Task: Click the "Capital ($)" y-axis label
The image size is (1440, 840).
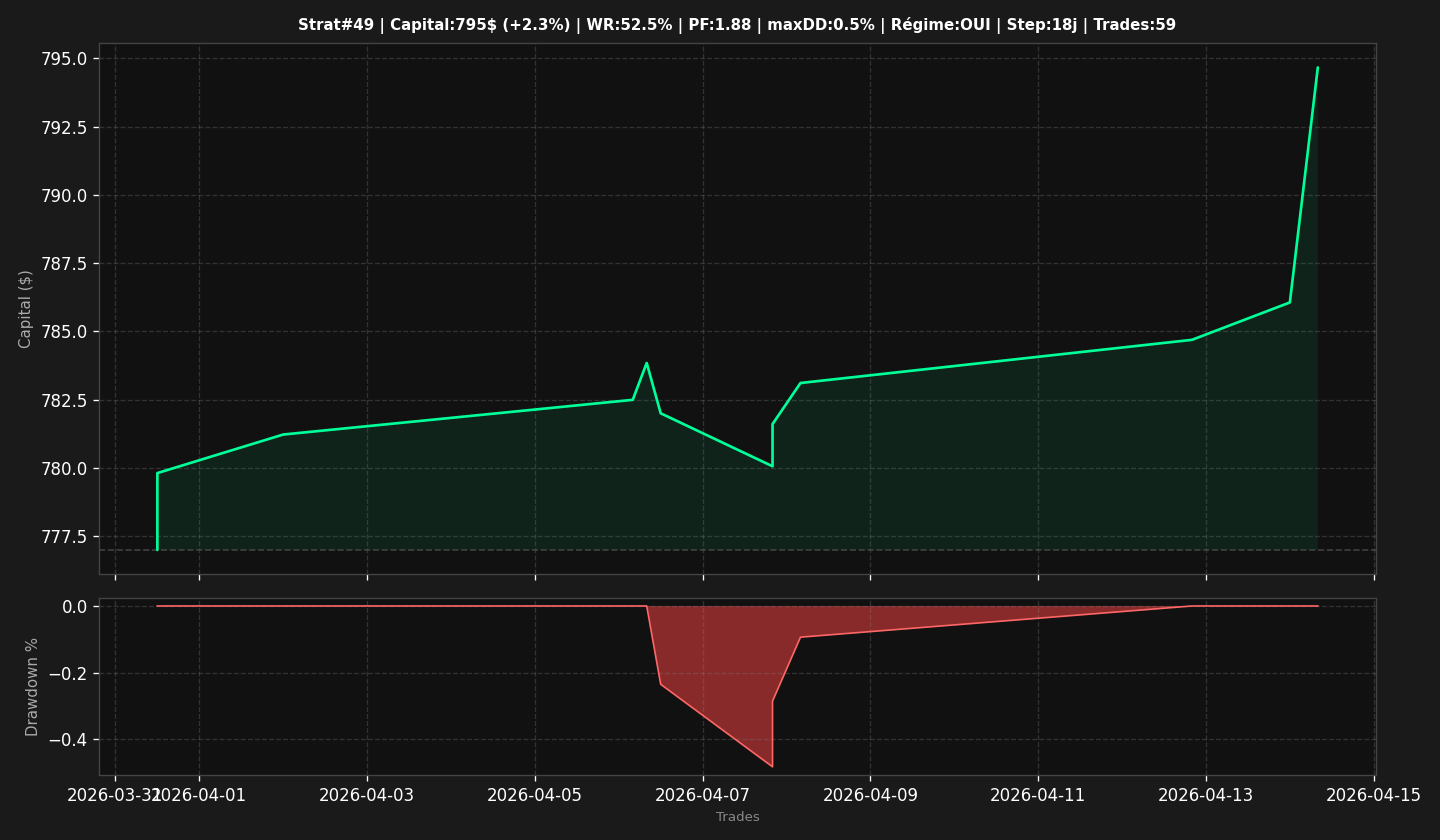Action: [26, 309]
